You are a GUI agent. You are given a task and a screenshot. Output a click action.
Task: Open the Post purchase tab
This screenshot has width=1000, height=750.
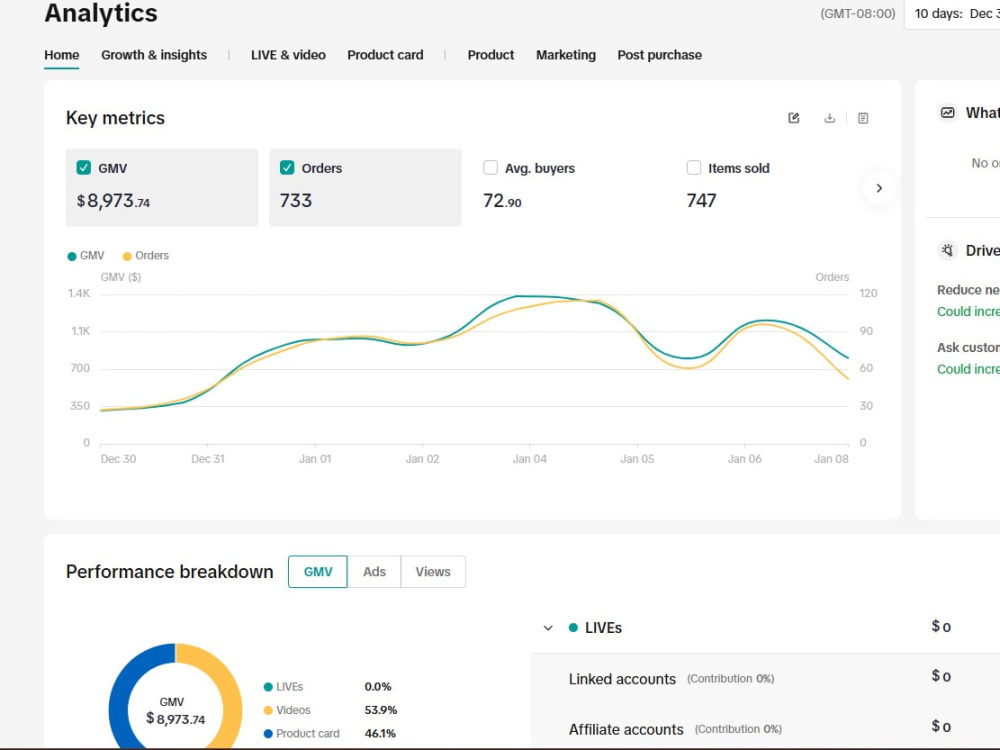coord(659,55)
